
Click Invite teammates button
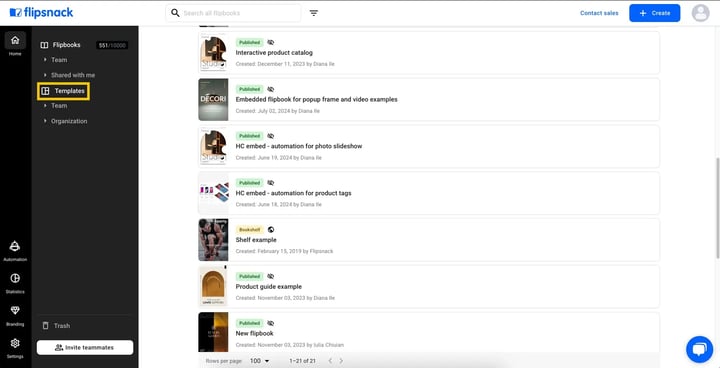pyautogui.click(x=85, y=348)
